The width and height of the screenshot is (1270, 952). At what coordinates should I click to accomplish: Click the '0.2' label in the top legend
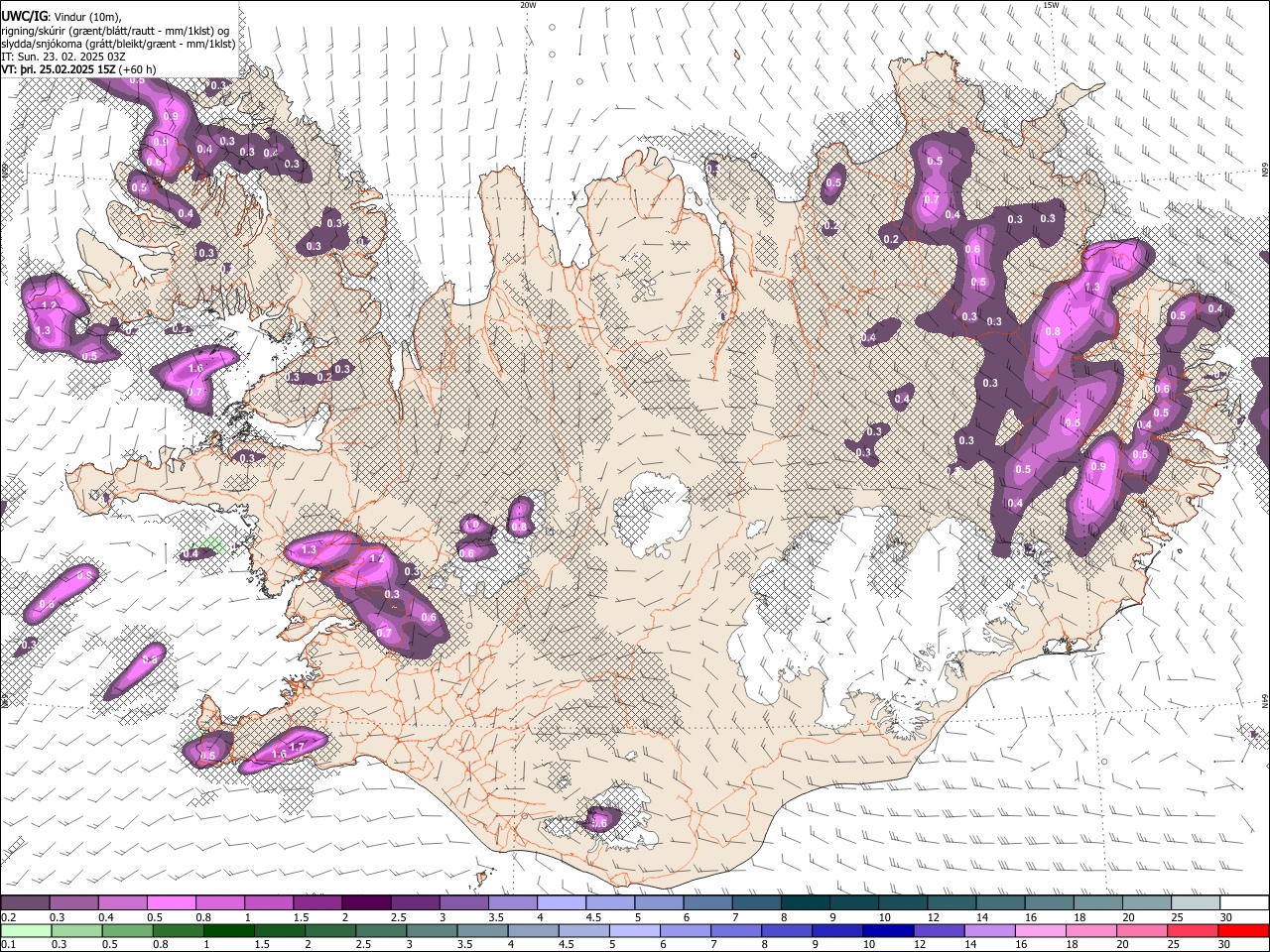click(x=8, y=917)
